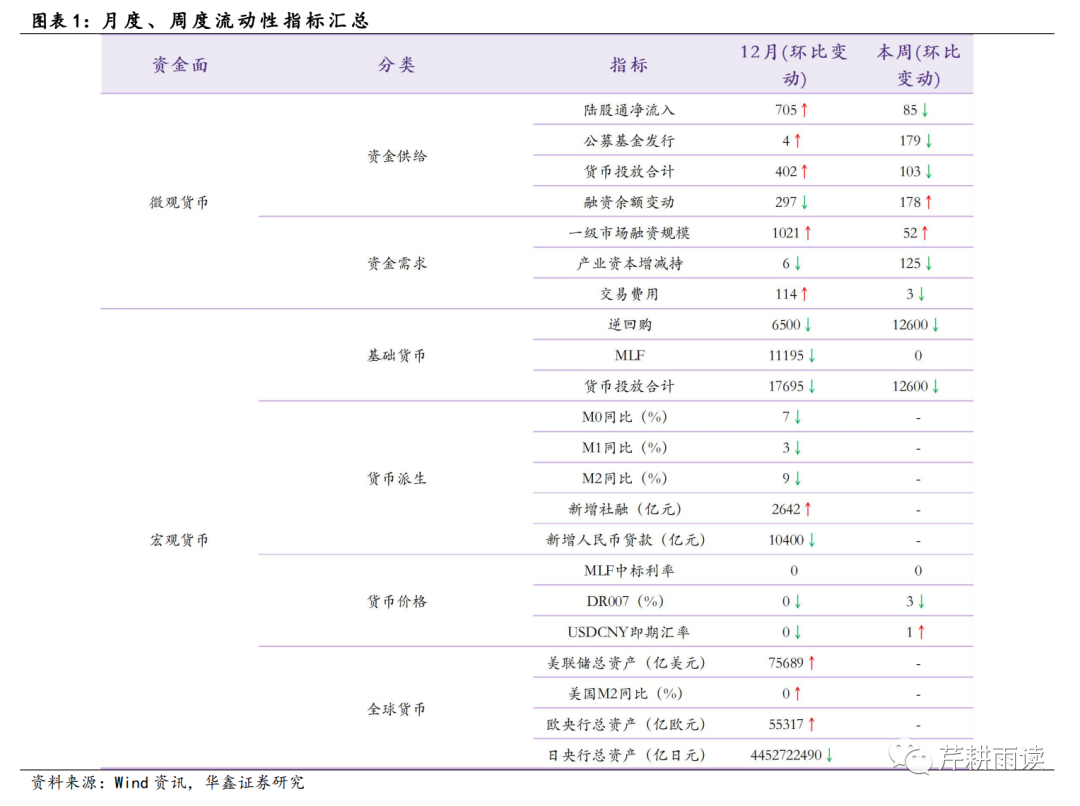Click the green down arrow next to 11195
Screen dimensions: 1080x806
(812, 356)
